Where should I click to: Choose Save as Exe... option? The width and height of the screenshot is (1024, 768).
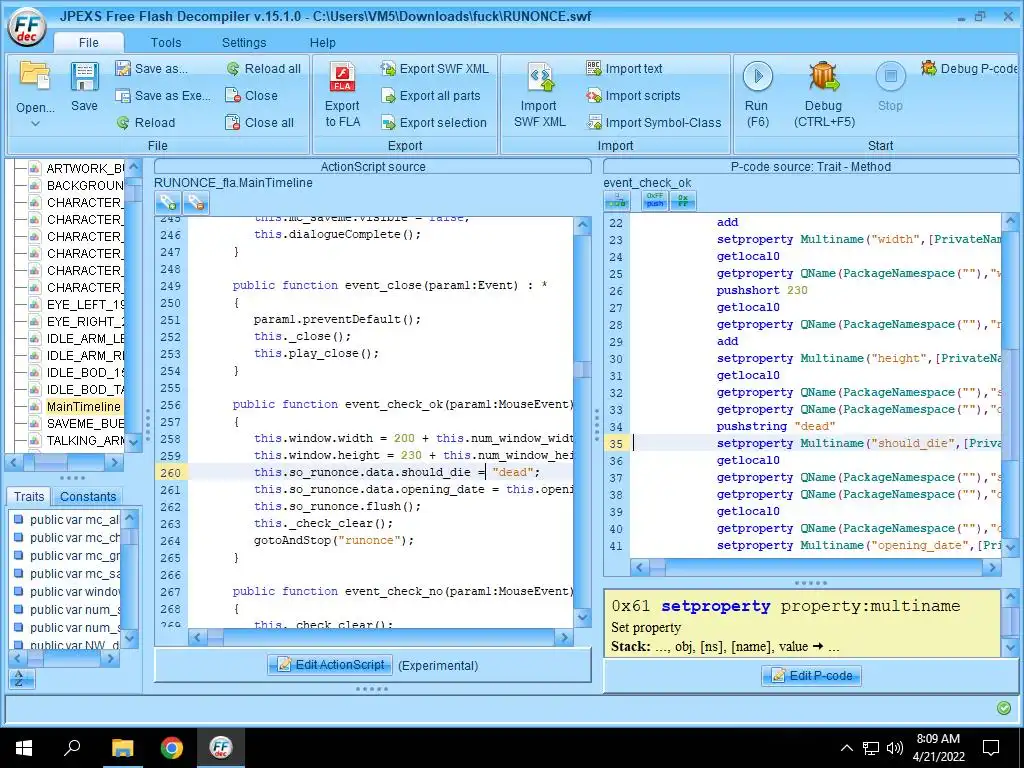tap(163, 95)
